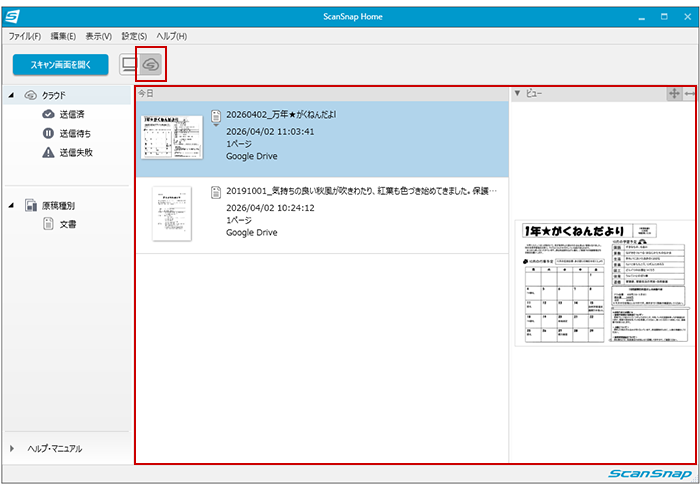
Task: Open dropdown arrow under 20260402 document icon
Action: click(216, 125)
